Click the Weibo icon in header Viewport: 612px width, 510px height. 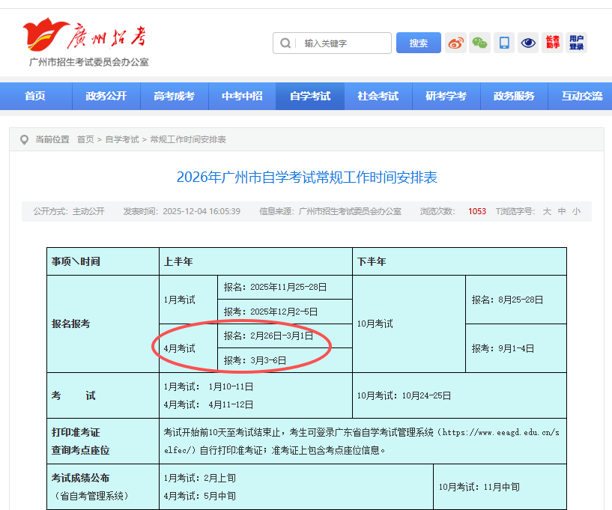(x=456, y=43)
